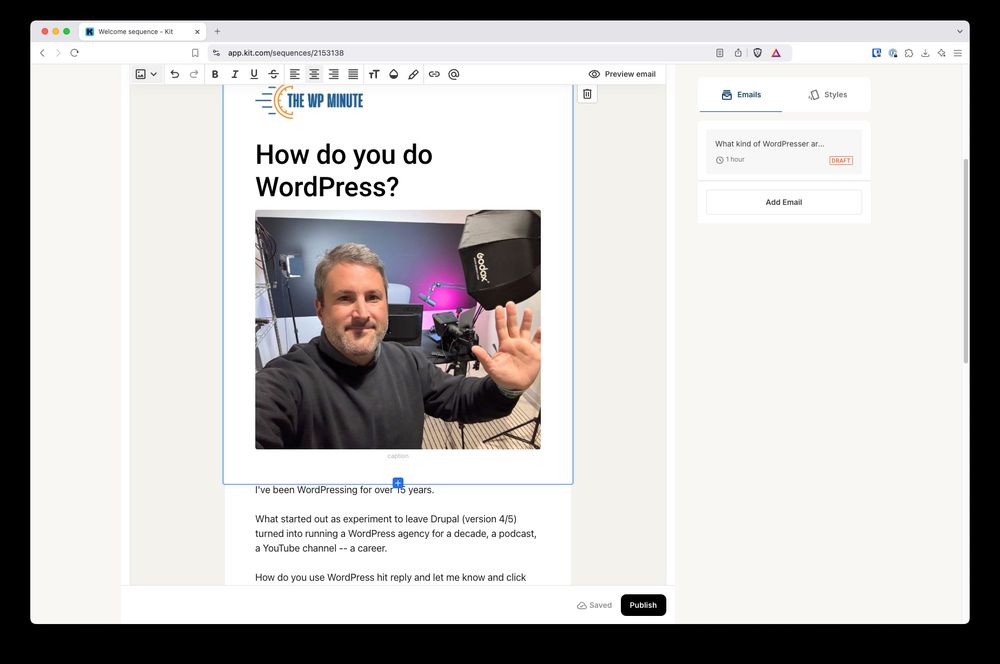Redo the last edit
1000x664 pixels.
194,74
